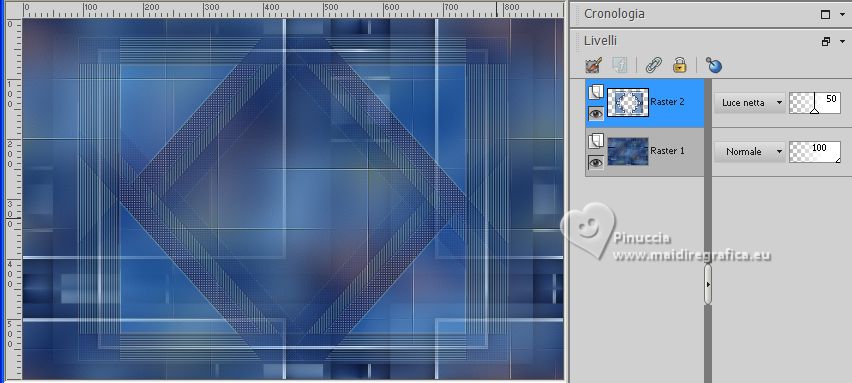
Task: Click the Raster 1 layer thumbnail
Action: point(628,151)
